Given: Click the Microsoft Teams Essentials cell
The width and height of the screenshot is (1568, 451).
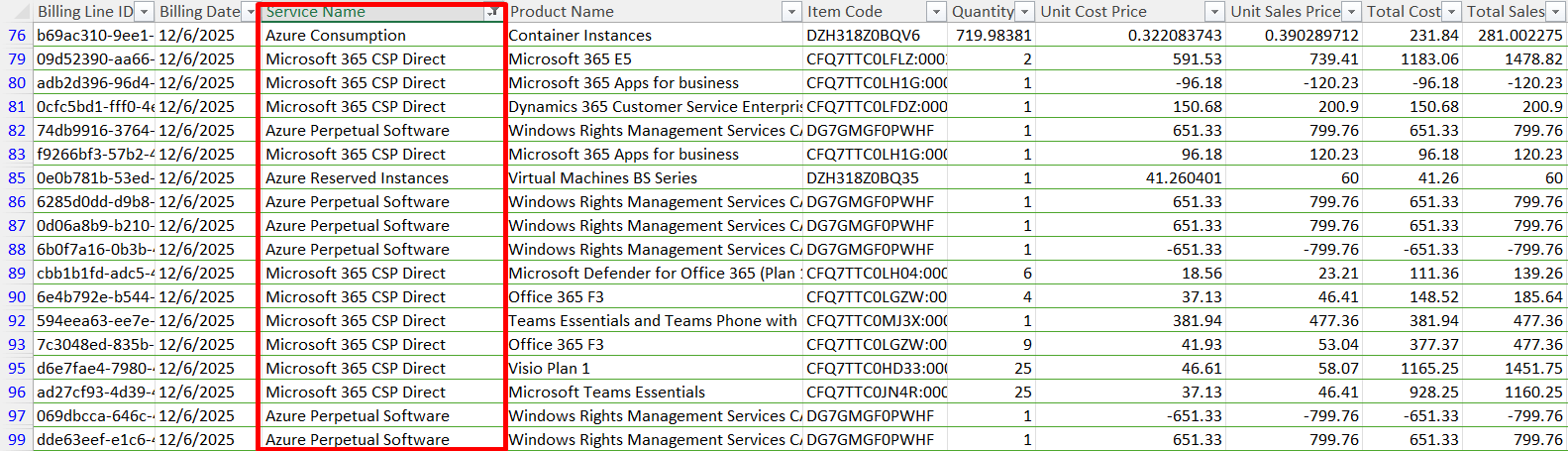Looking at the screenshot, I should pyautogui.click(x=654, y=393).
